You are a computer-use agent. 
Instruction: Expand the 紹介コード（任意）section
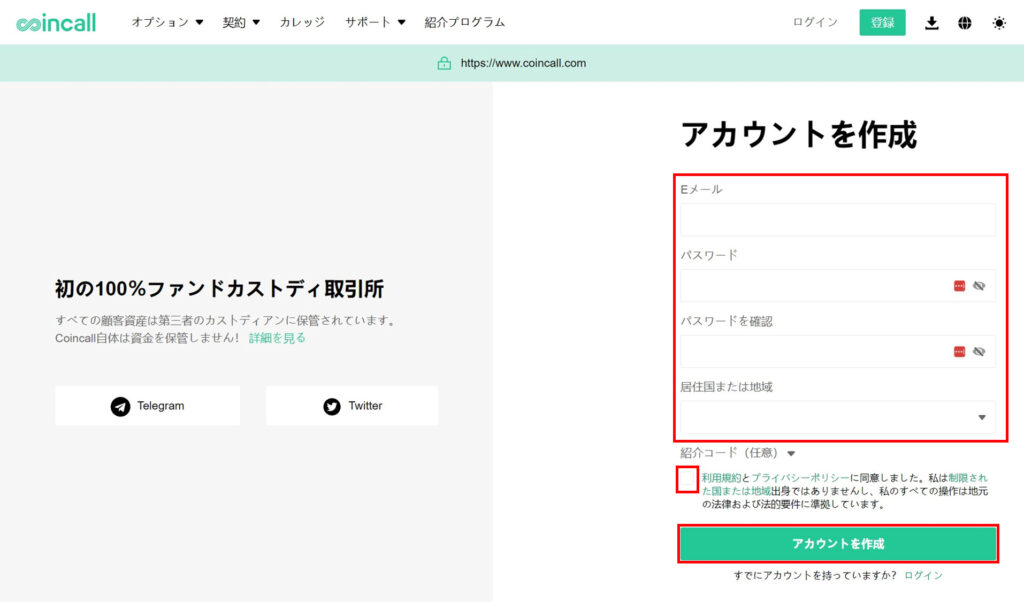tap(737, 453)
